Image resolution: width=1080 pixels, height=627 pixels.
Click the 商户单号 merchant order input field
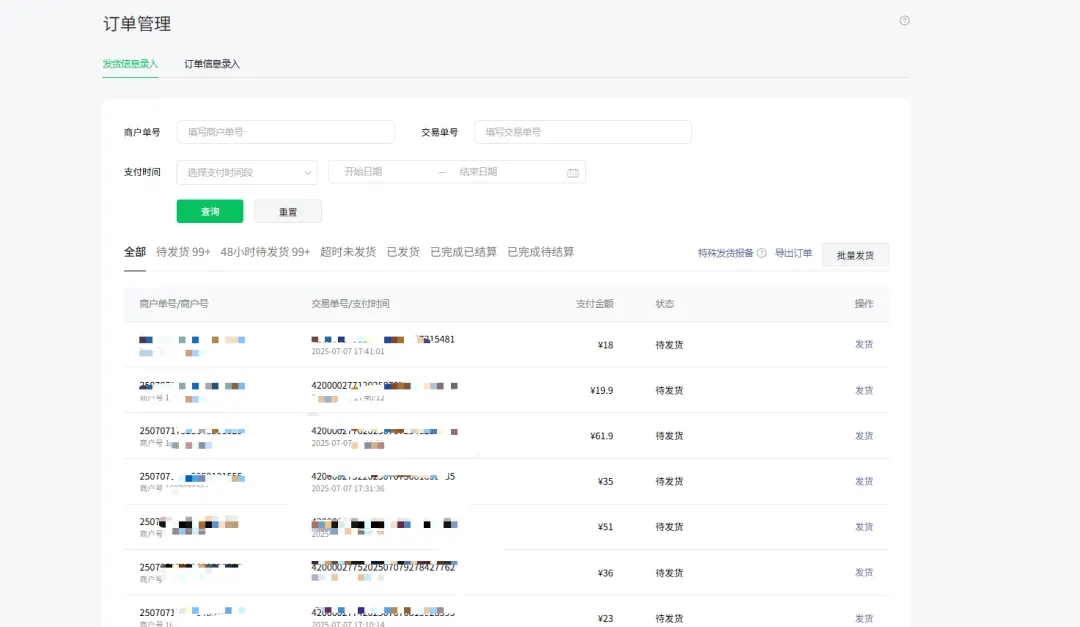285,131
